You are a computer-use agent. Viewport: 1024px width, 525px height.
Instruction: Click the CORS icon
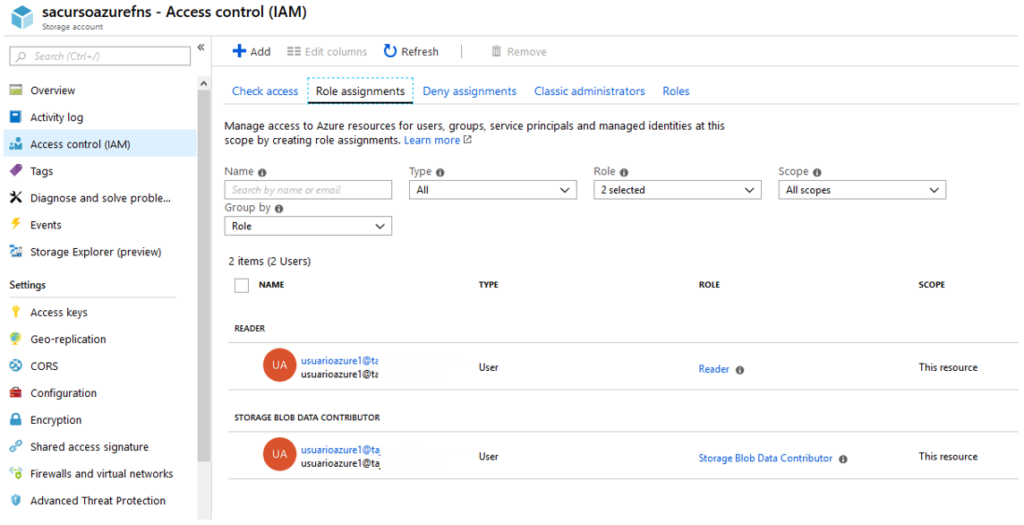click(16, 366)
